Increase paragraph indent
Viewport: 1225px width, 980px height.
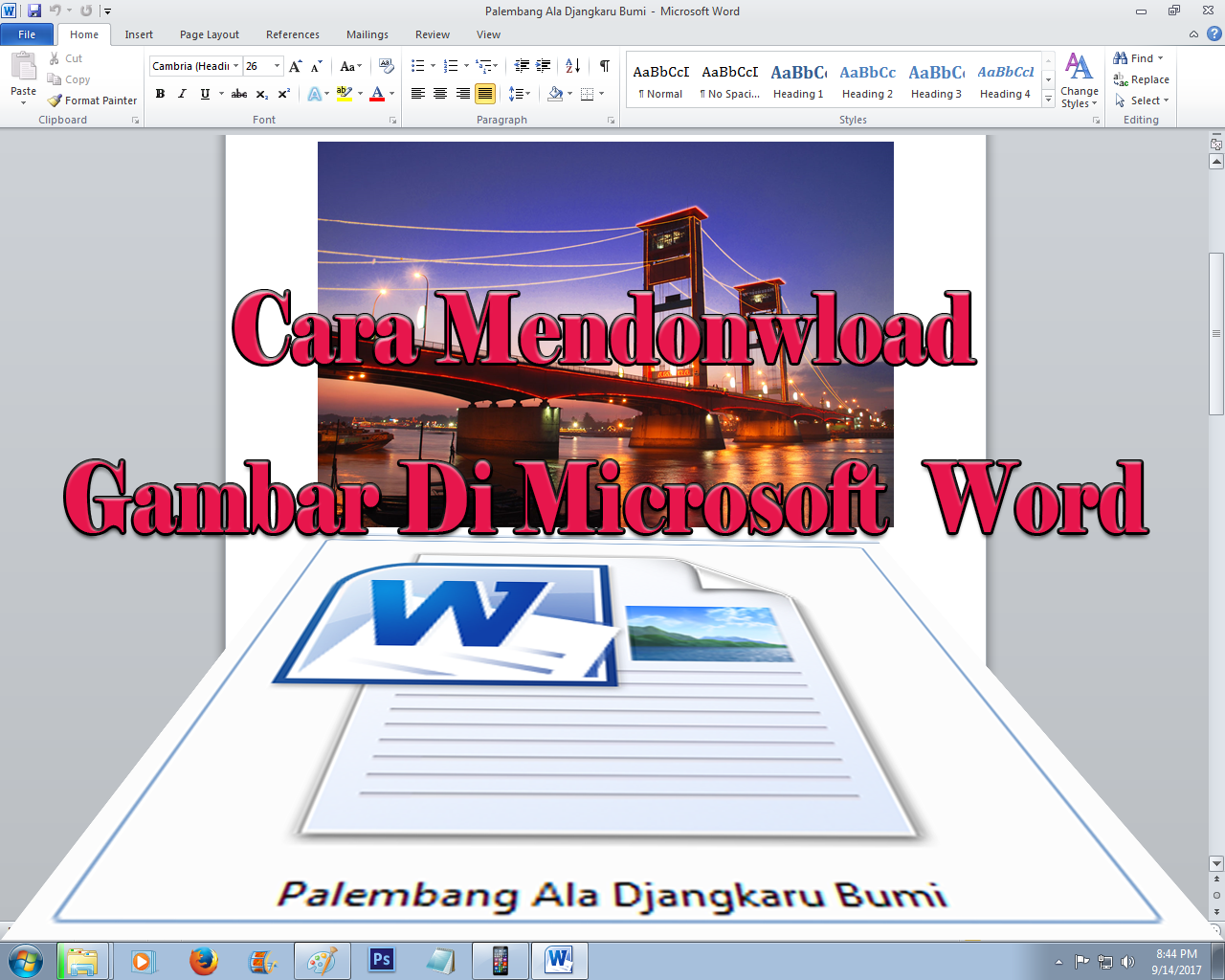[543, 66]
